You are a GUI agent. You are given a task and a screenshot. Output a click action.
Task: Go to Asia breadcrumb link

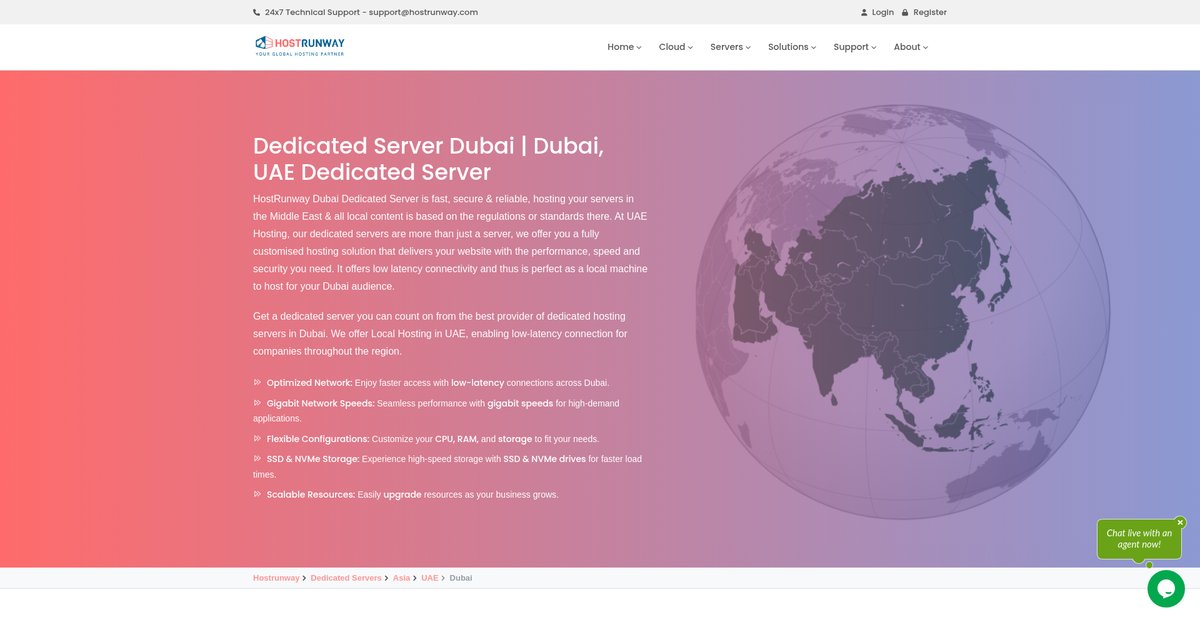(401, 578)
